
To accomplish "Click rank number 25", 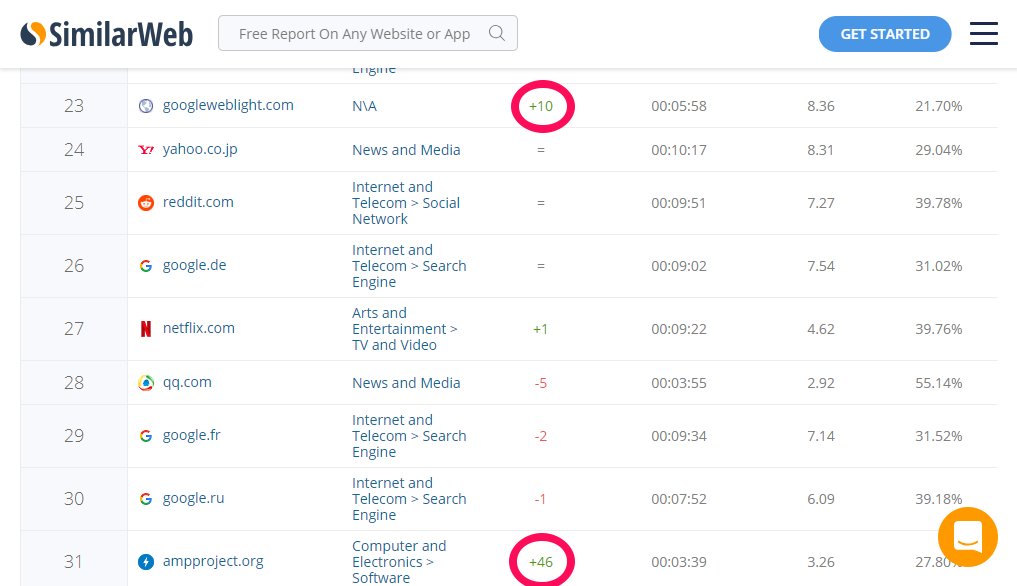I will pos(74,203).
